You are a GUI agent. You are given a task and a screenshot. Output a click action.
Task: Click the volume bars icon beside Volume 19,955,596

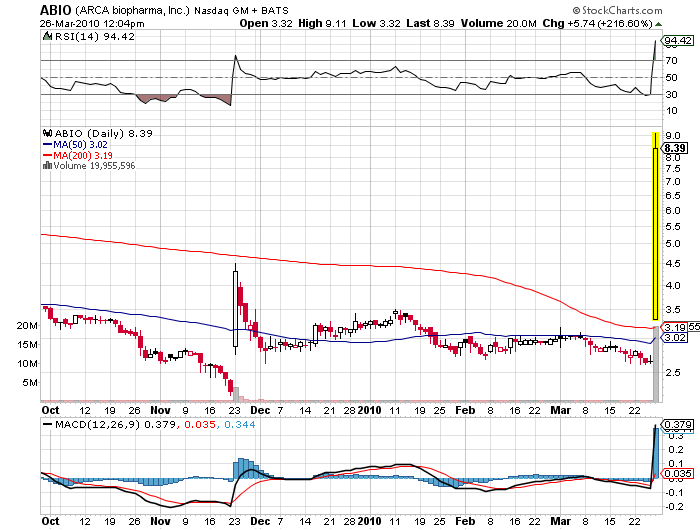(47, 165)
